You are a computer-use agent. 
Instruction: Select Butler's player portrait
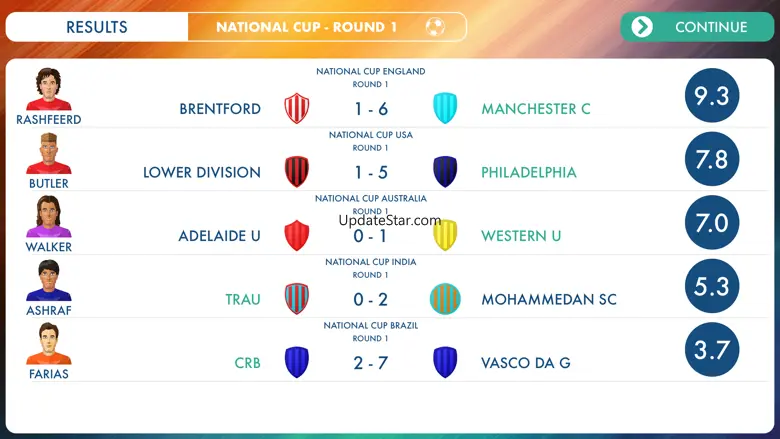point(49,153)
